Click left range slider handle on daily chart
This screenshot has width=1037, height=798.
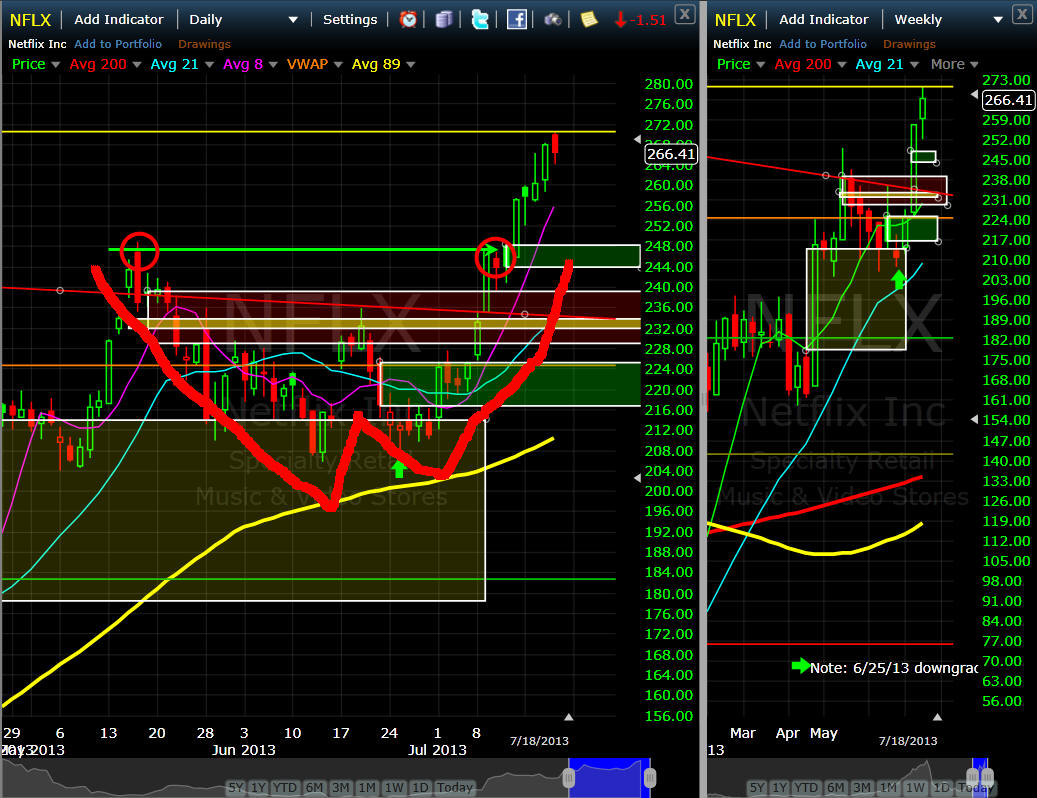569,778
